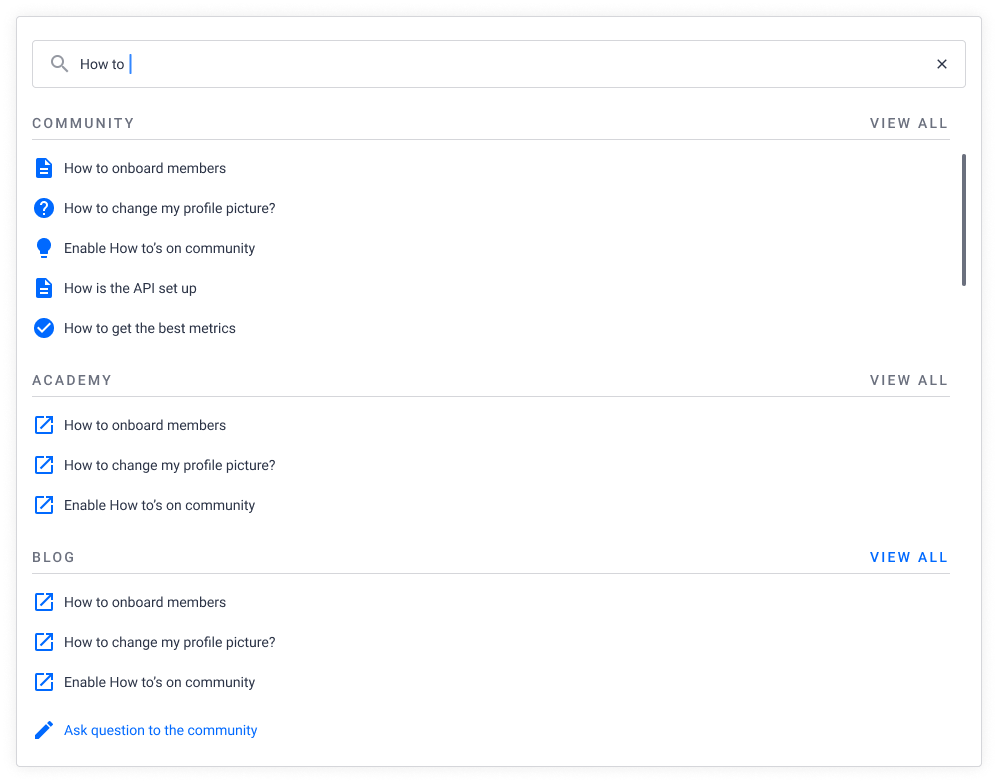Viewport: 998px width, 783px height.
Task: Clear the search with the X icon
Action: tap(941, 64)
